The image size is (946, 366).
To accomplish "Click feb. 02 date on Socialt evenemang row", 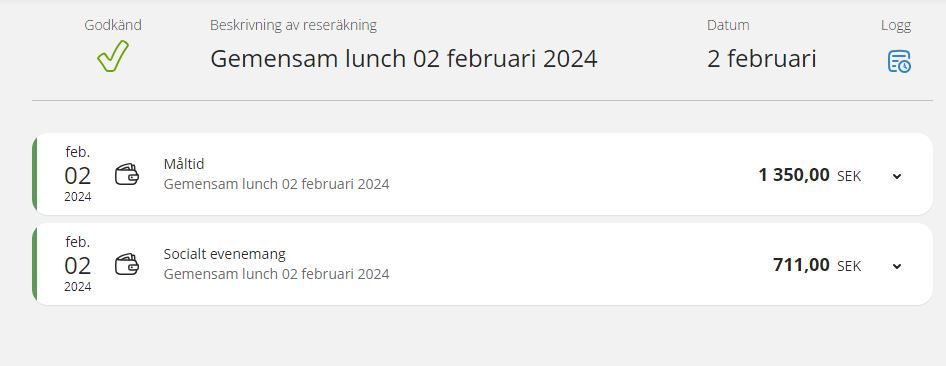I will coord(78,264).
